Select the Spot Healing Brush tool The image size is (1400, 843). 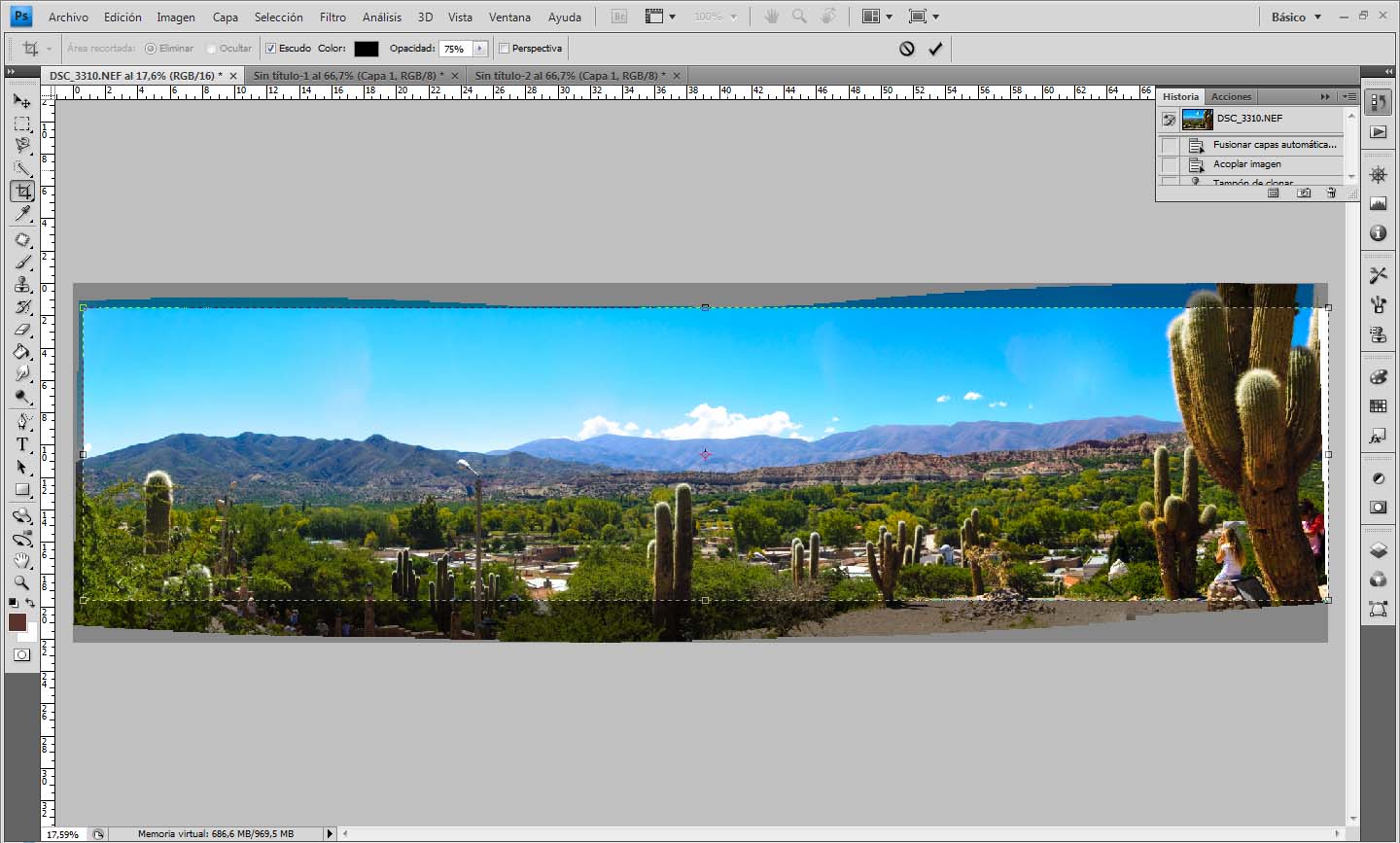pyautogui.click(x=22, y=240)
